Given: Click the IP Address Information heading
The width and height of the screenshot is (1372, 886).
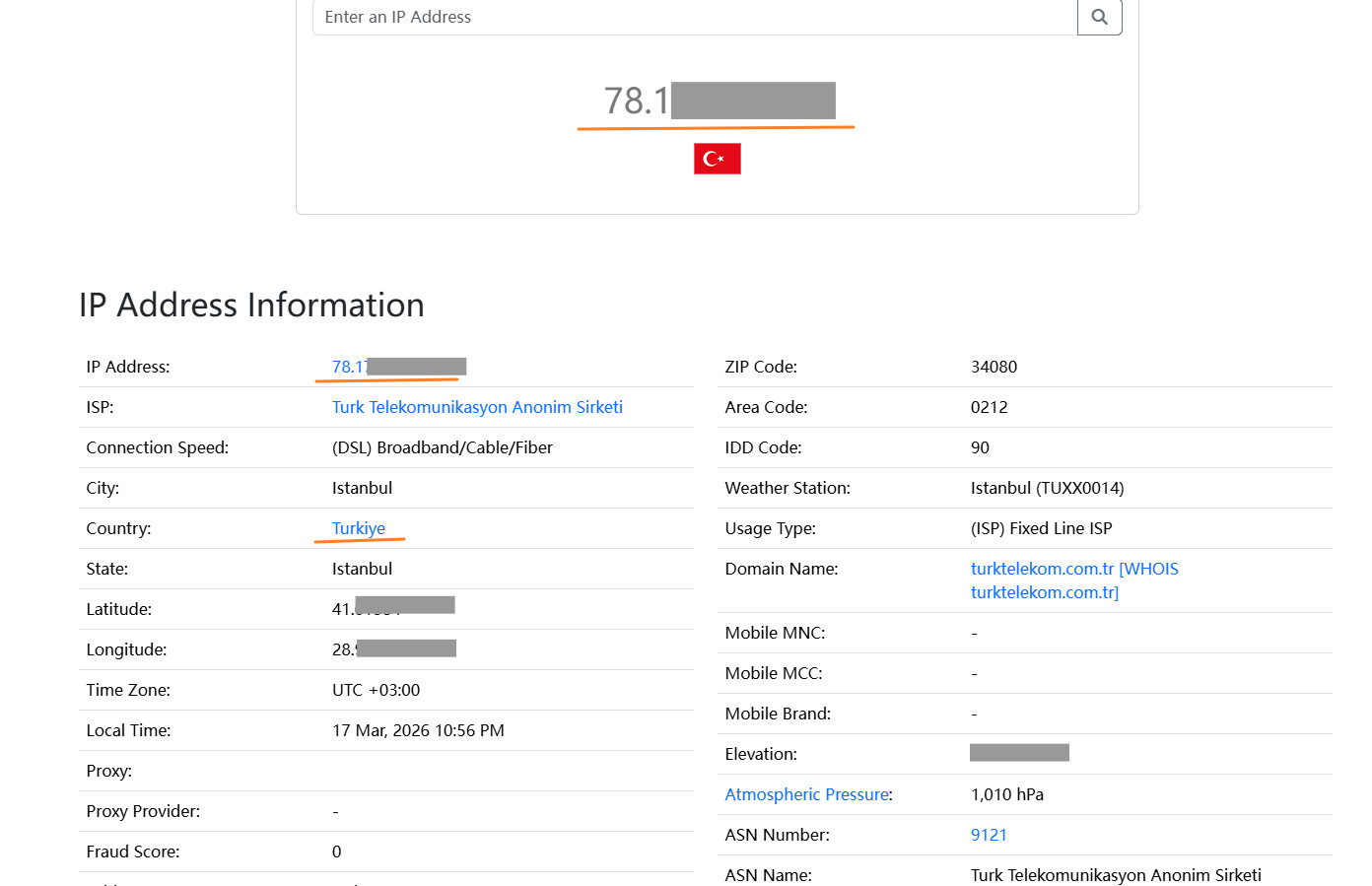Looking at the screenshot, I should point(251,305).
